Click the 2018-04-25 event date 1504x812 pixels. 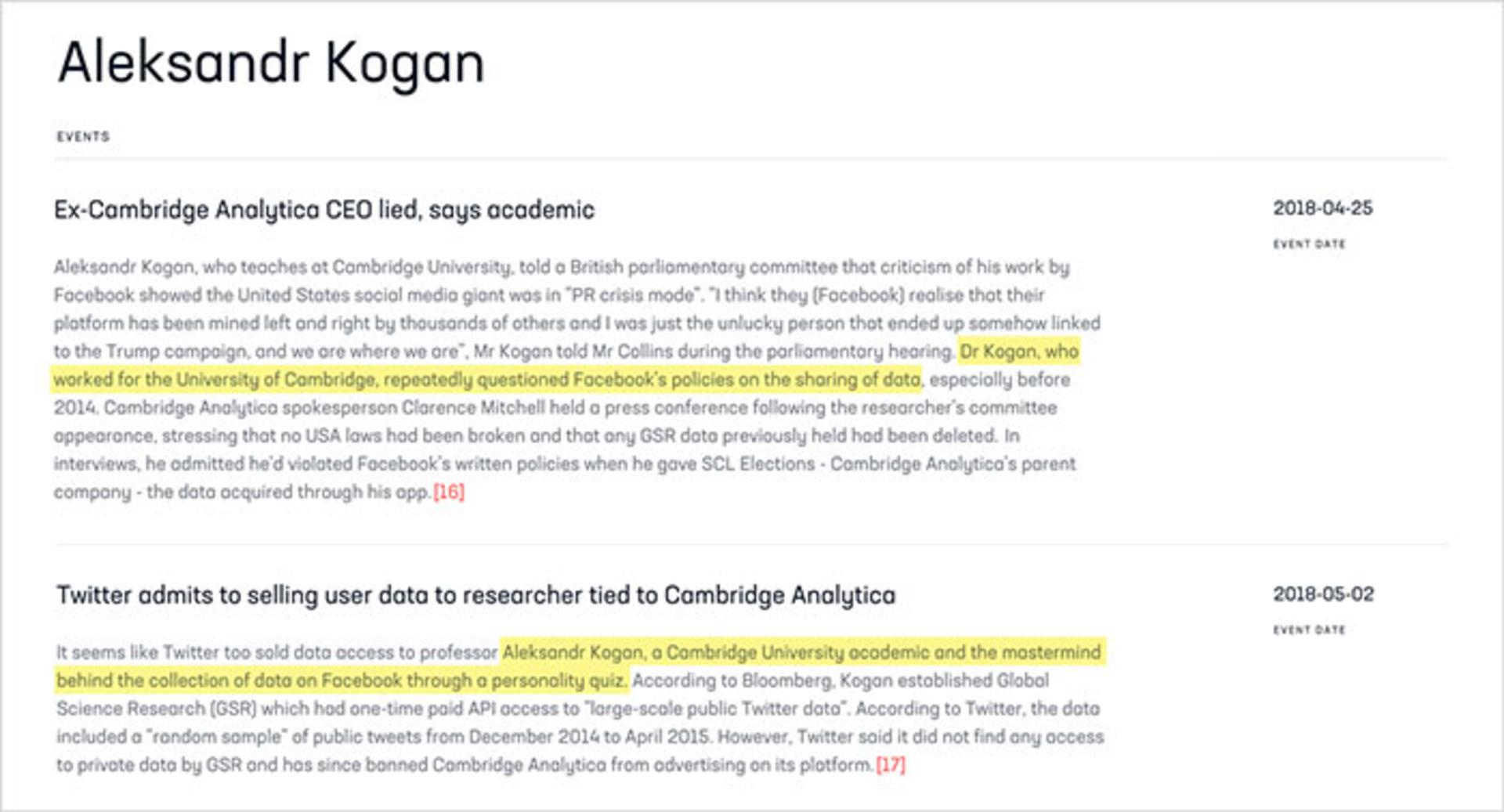point(1322,208)
